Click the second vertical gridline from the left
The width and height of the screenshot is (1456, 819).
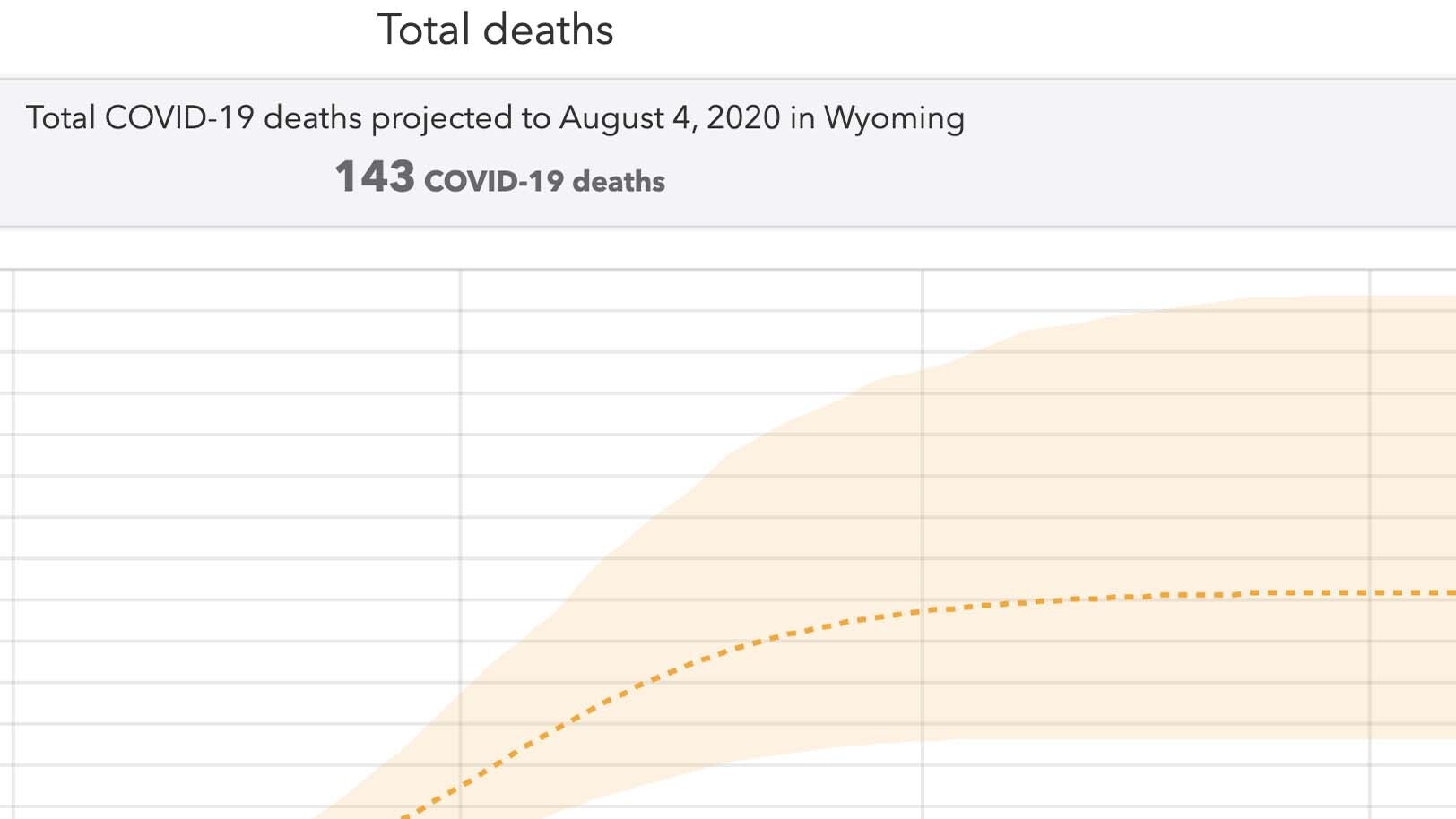pos(460,448)
